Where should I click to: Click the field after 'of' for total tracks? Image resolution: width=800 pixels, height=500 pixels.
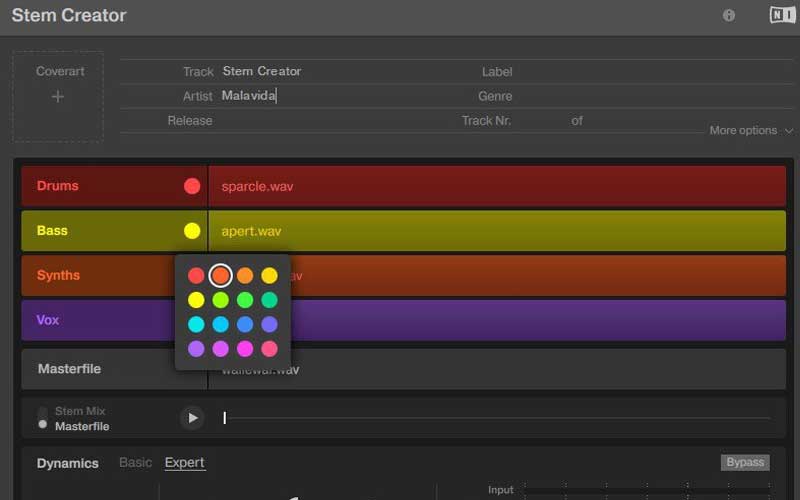coord(643,121)
